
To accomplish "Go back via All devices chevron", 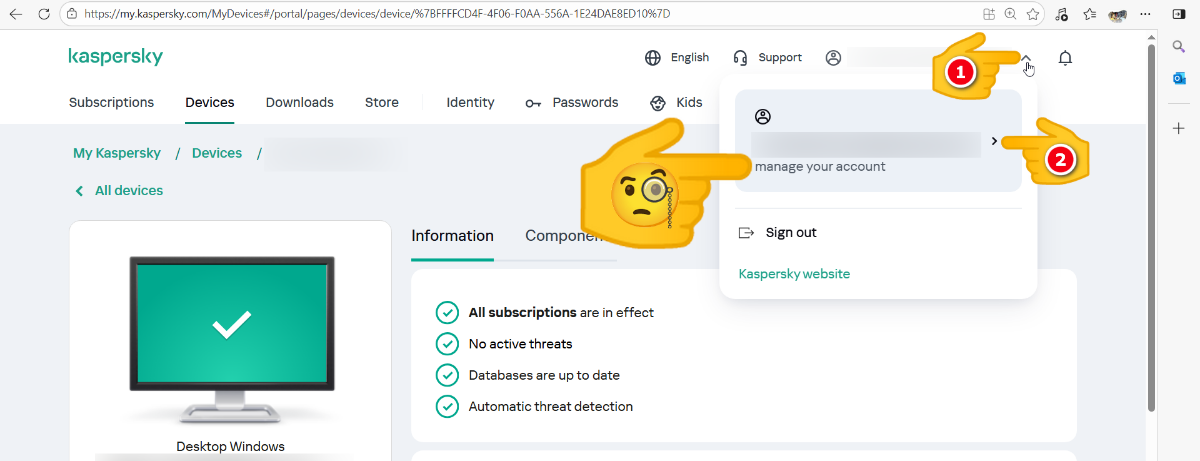I will [80, 191].
